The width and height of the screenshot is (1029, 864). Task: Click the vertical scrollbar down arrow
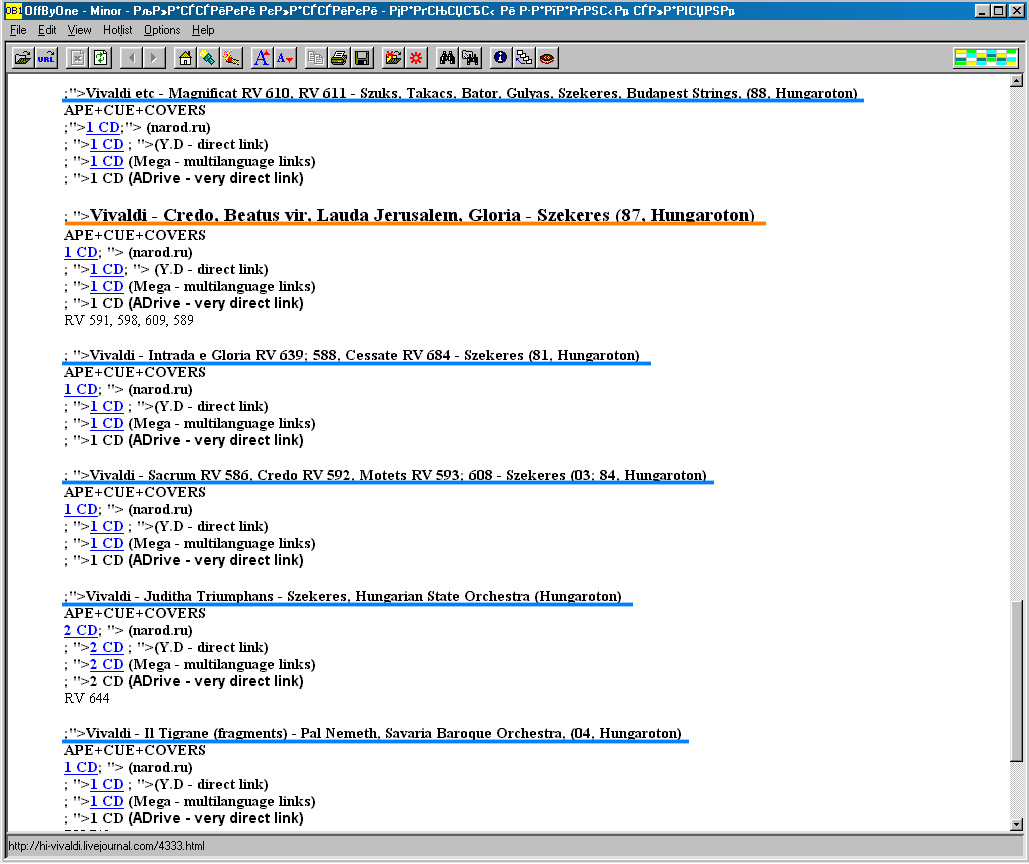[x=1017, y=825]
